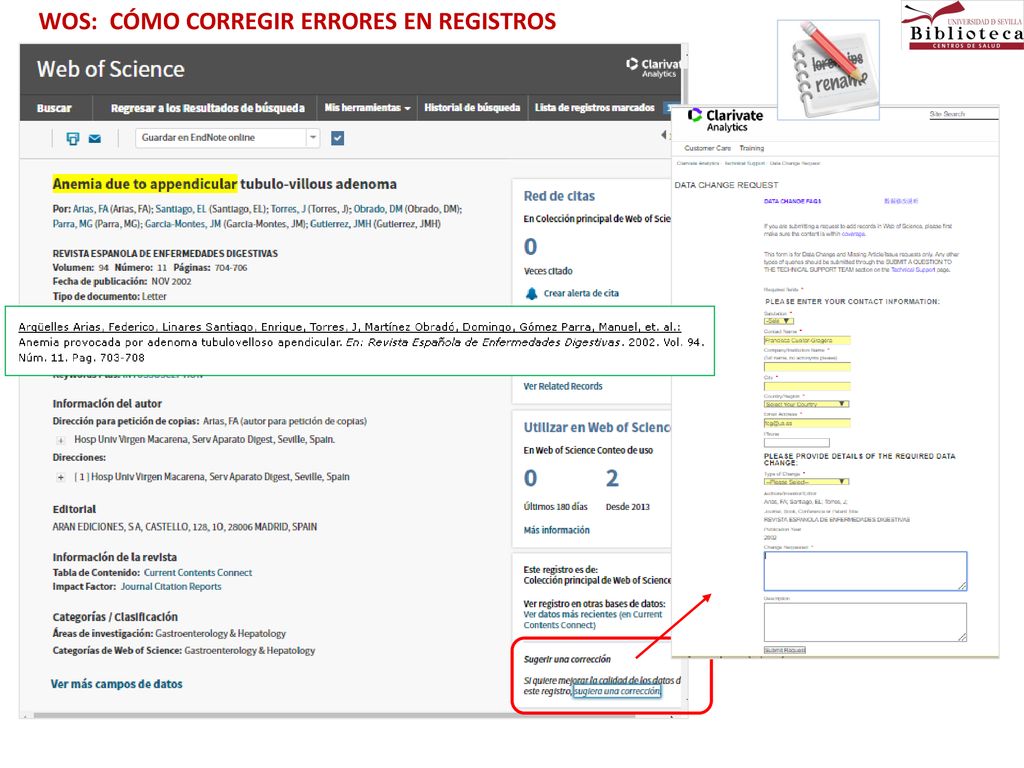Click author link Torres, J
The image size is (1024, 768).
[288, 209]
